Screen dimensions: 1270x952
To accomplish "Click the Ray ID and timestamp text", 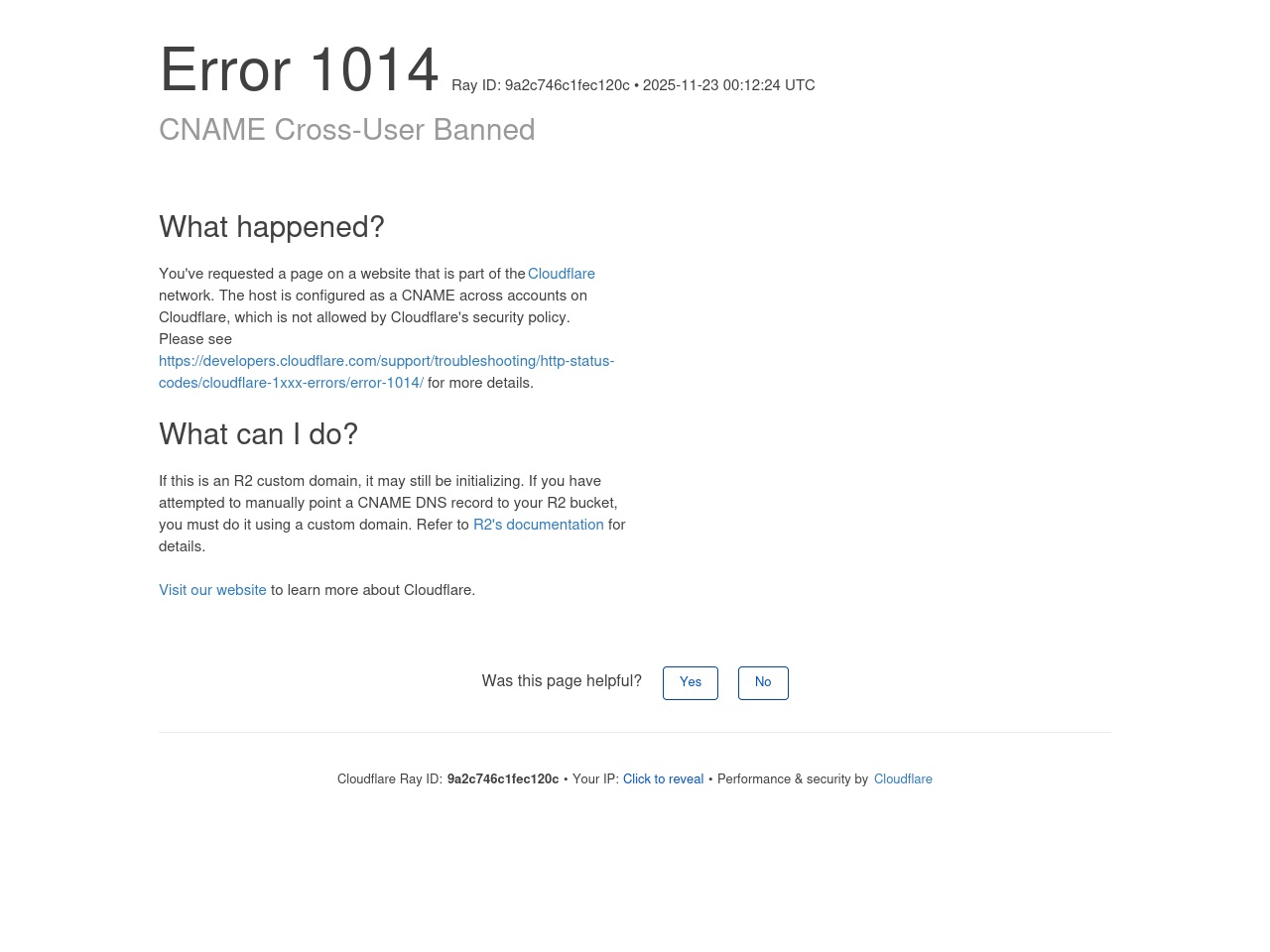I will [633, 86].
